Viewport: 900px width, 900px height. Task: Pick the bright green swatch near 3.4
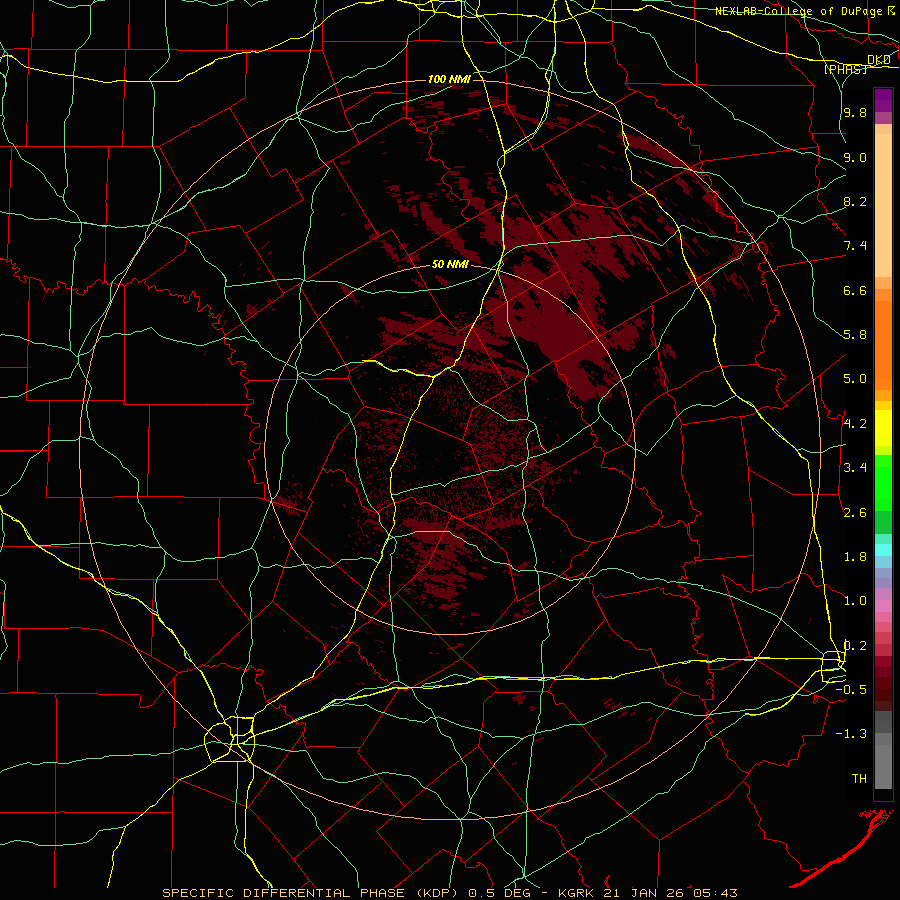click(883, 481)
